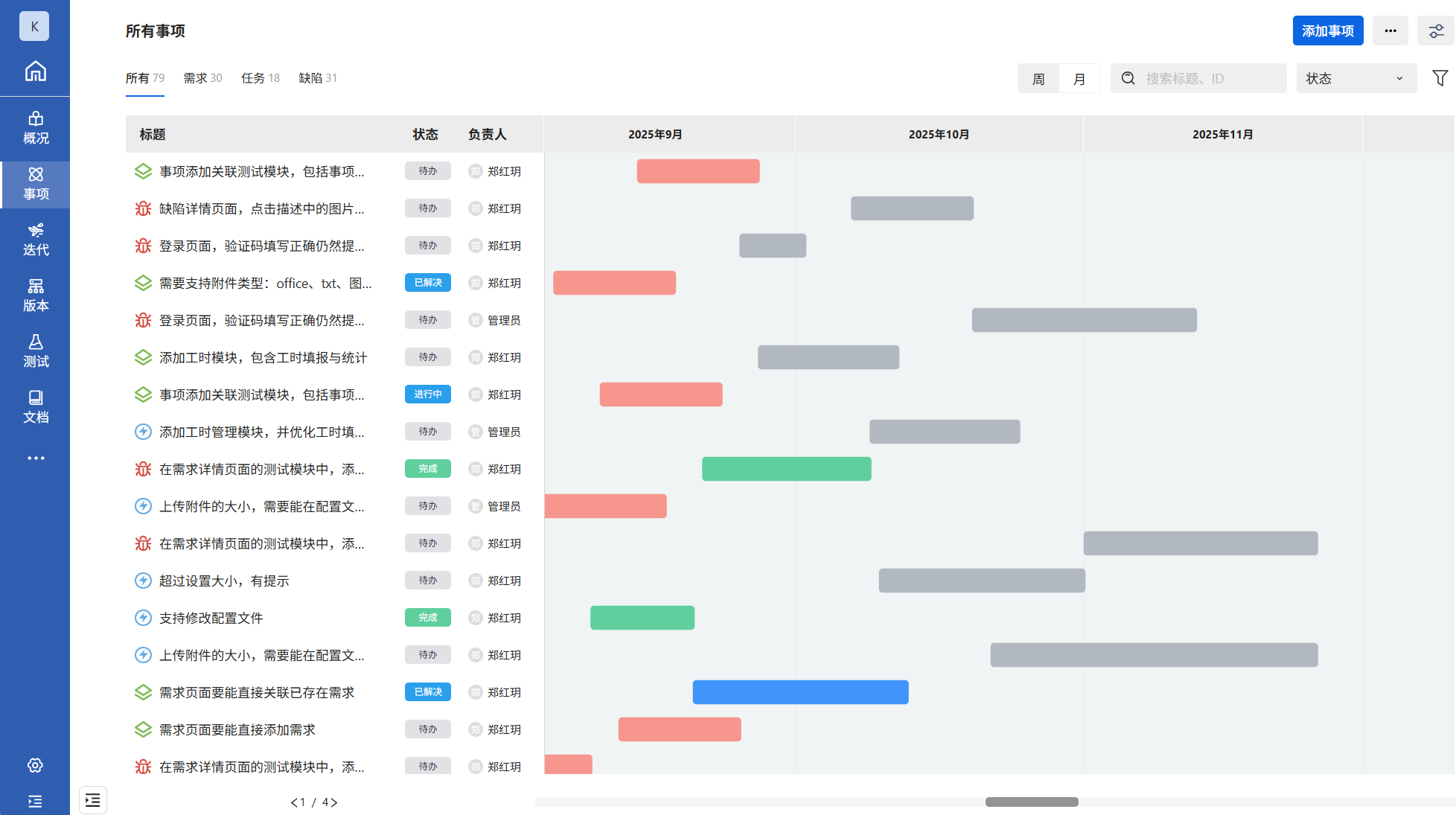Open the home icon in sidebar
1456x815 pixels.
35,71
